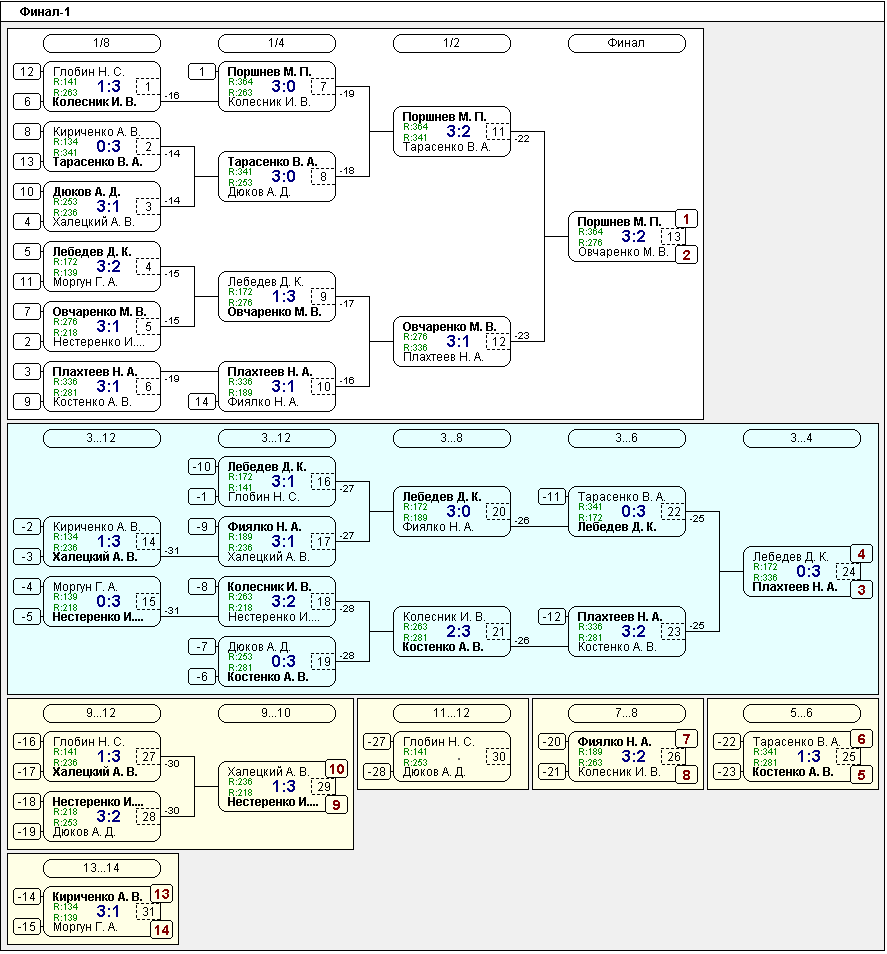Select match 9 Лебедев vs Овчаренко
Image resolution: width=887 pixels, height=954 pixels.
click(277, 296)
